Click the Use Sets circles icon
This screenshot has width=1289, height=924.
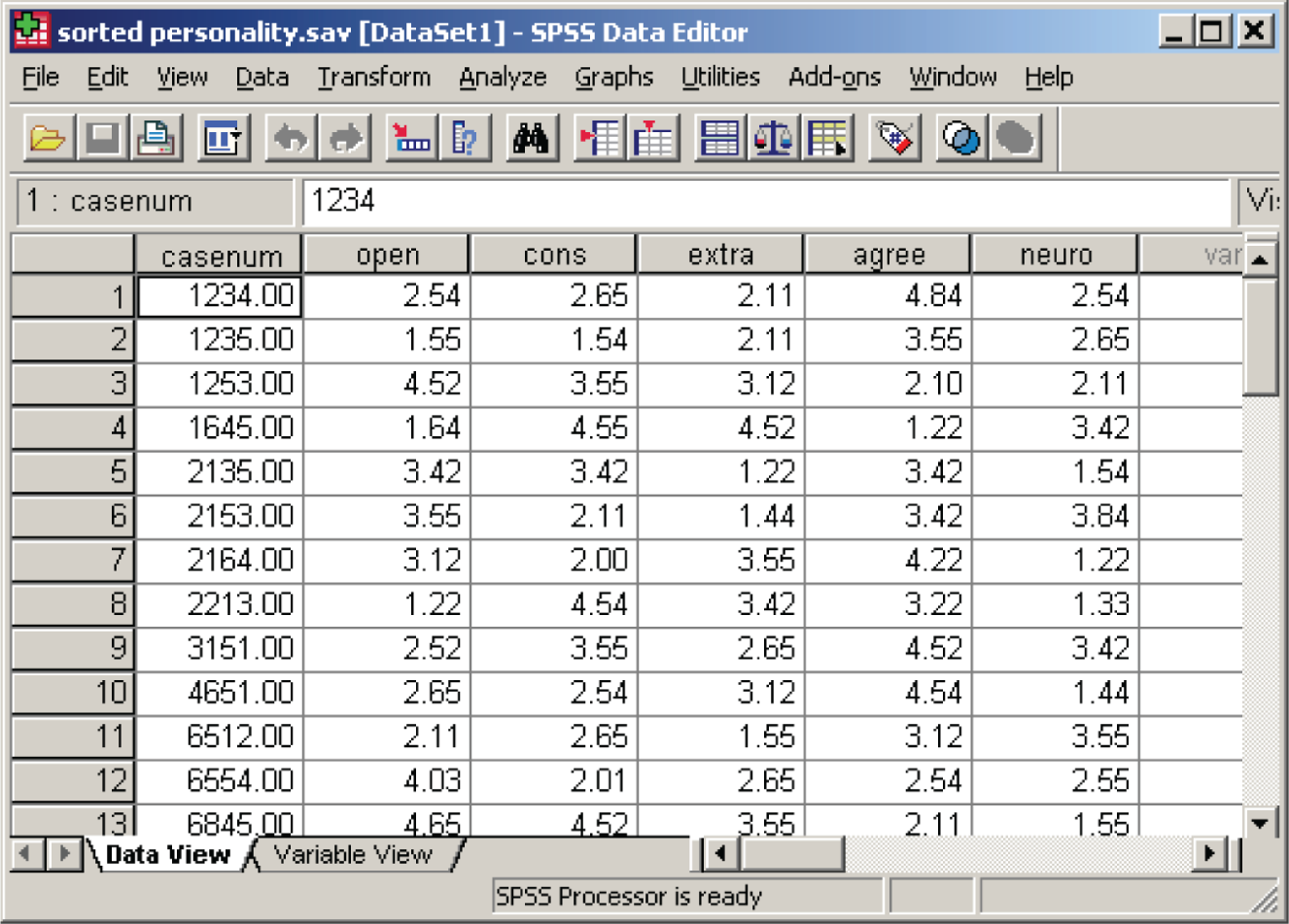960,138
